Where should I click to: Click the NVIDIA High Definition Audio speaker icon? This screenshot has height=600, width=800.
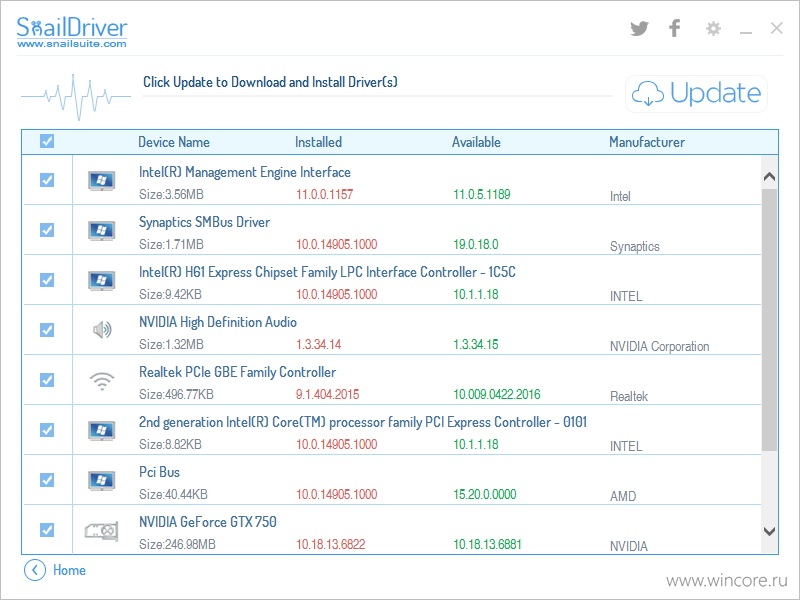coord(102,330)
